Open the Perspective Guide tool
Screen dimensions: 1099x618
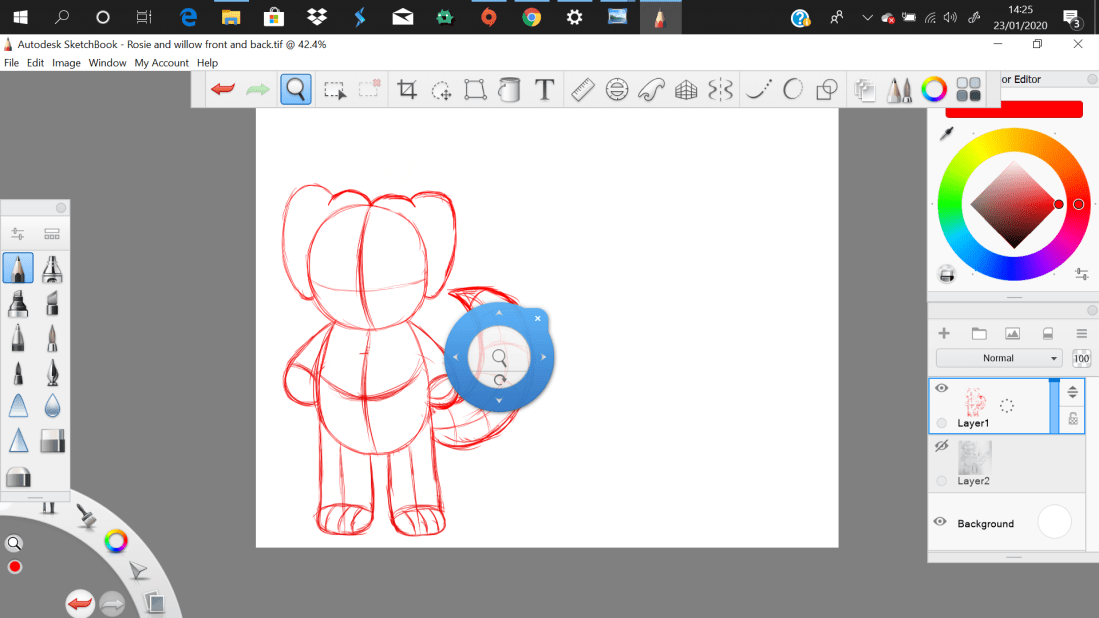(686, 90)
